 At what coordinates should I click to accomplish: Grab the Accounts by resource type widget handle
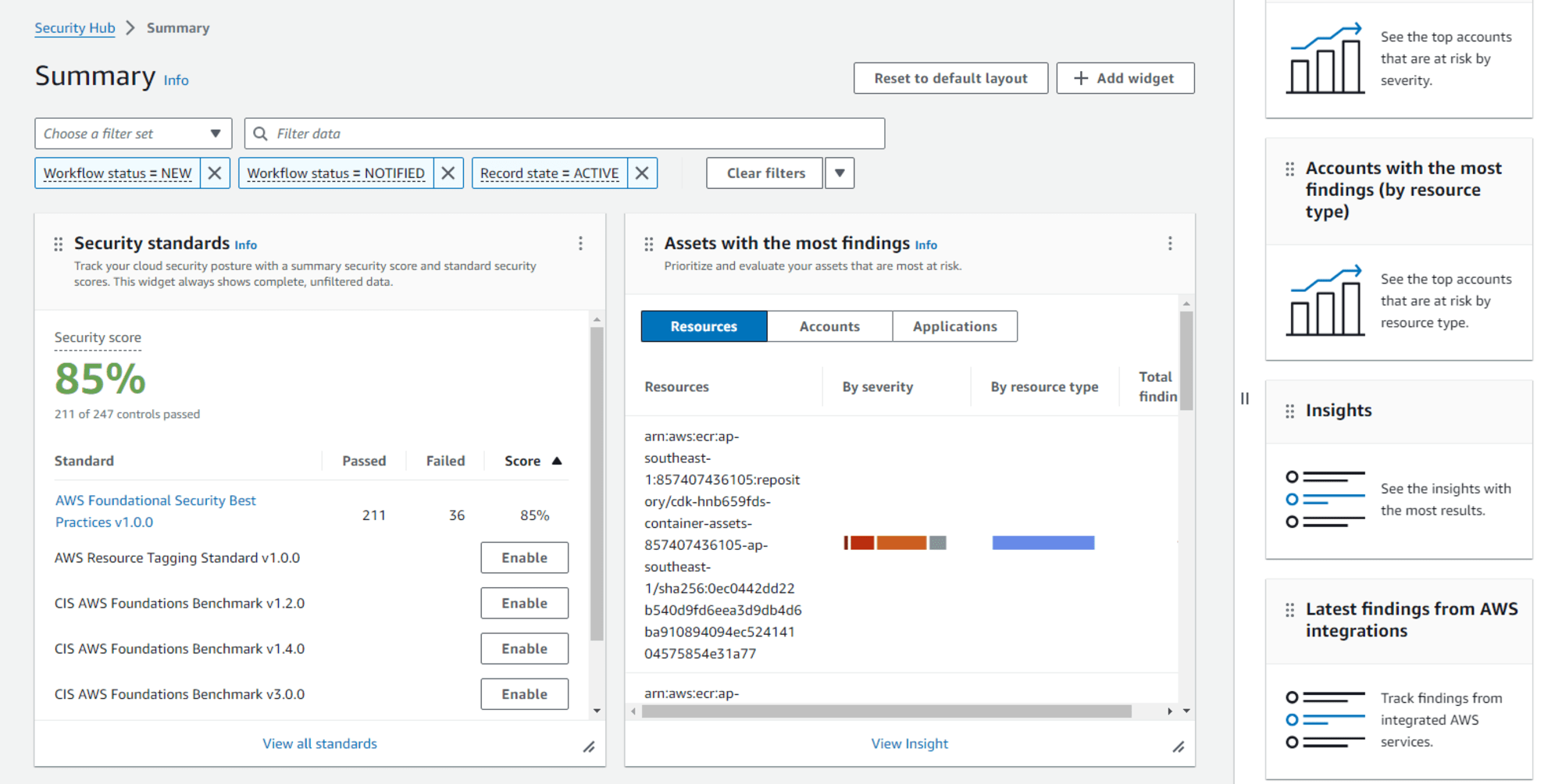1290,169
